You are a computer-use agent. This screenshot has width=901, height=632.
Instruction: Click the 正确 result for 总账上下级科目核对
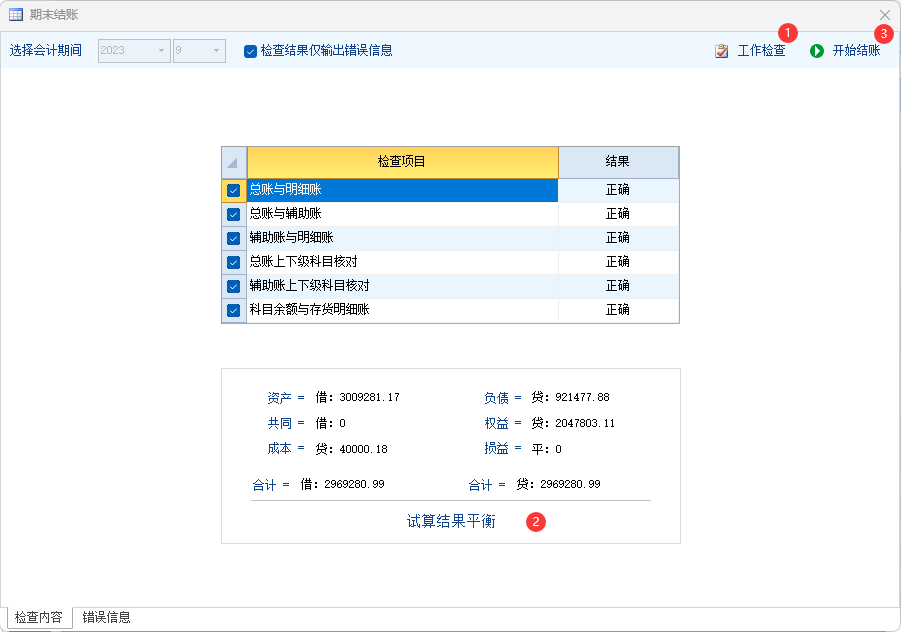tap(618, 262)
